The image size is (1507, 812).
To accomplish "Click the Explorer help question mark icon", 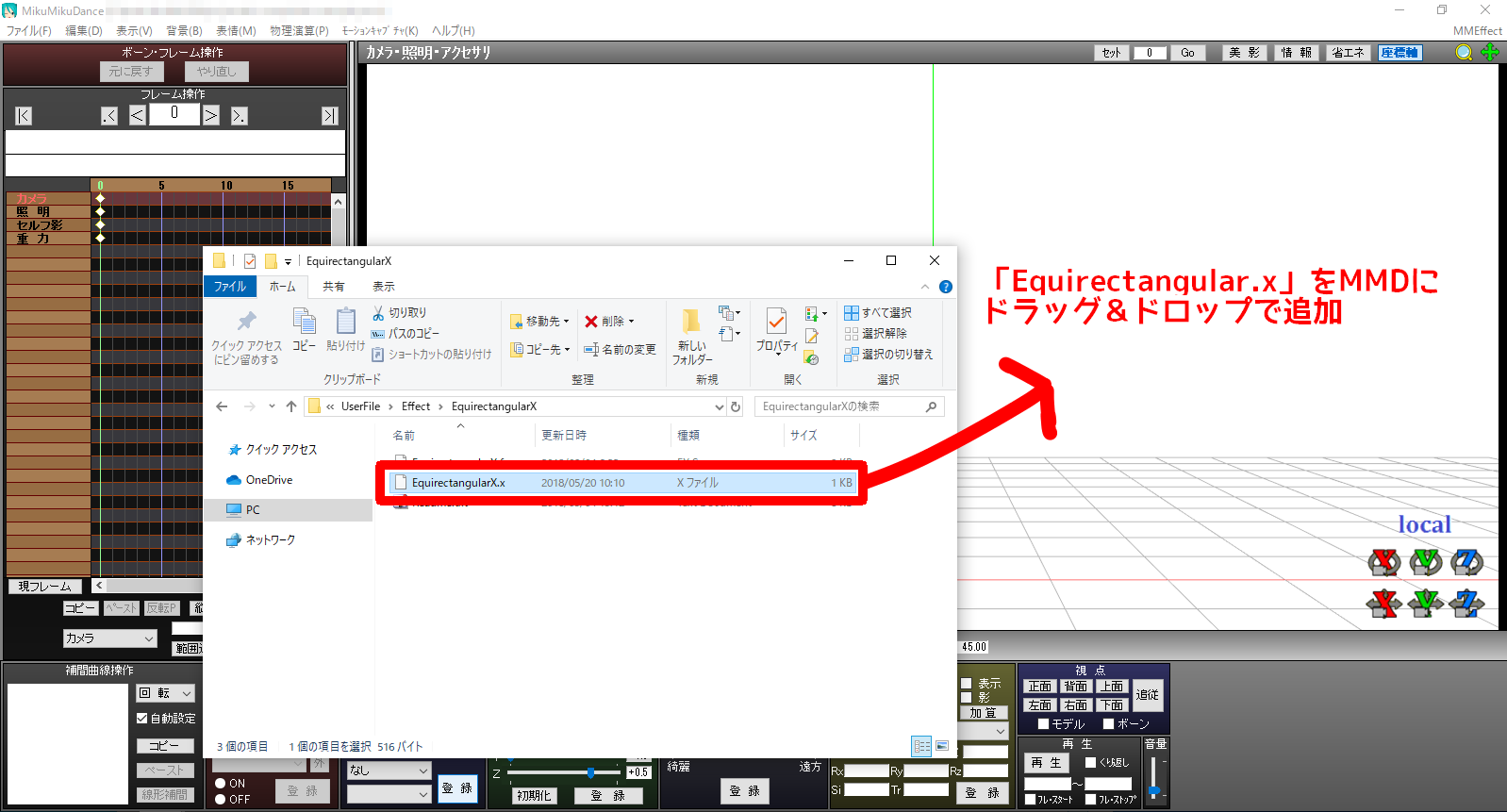I will pyautogui.click(x=946, y=287).
